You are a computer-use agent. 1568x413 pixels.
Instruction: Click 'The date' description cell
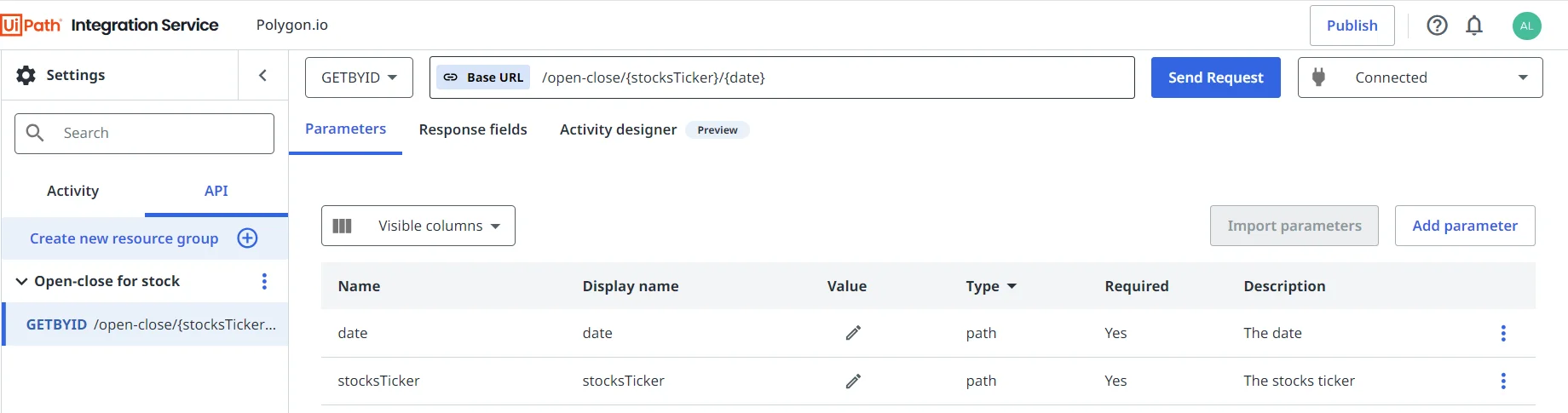click(1272, 333)
